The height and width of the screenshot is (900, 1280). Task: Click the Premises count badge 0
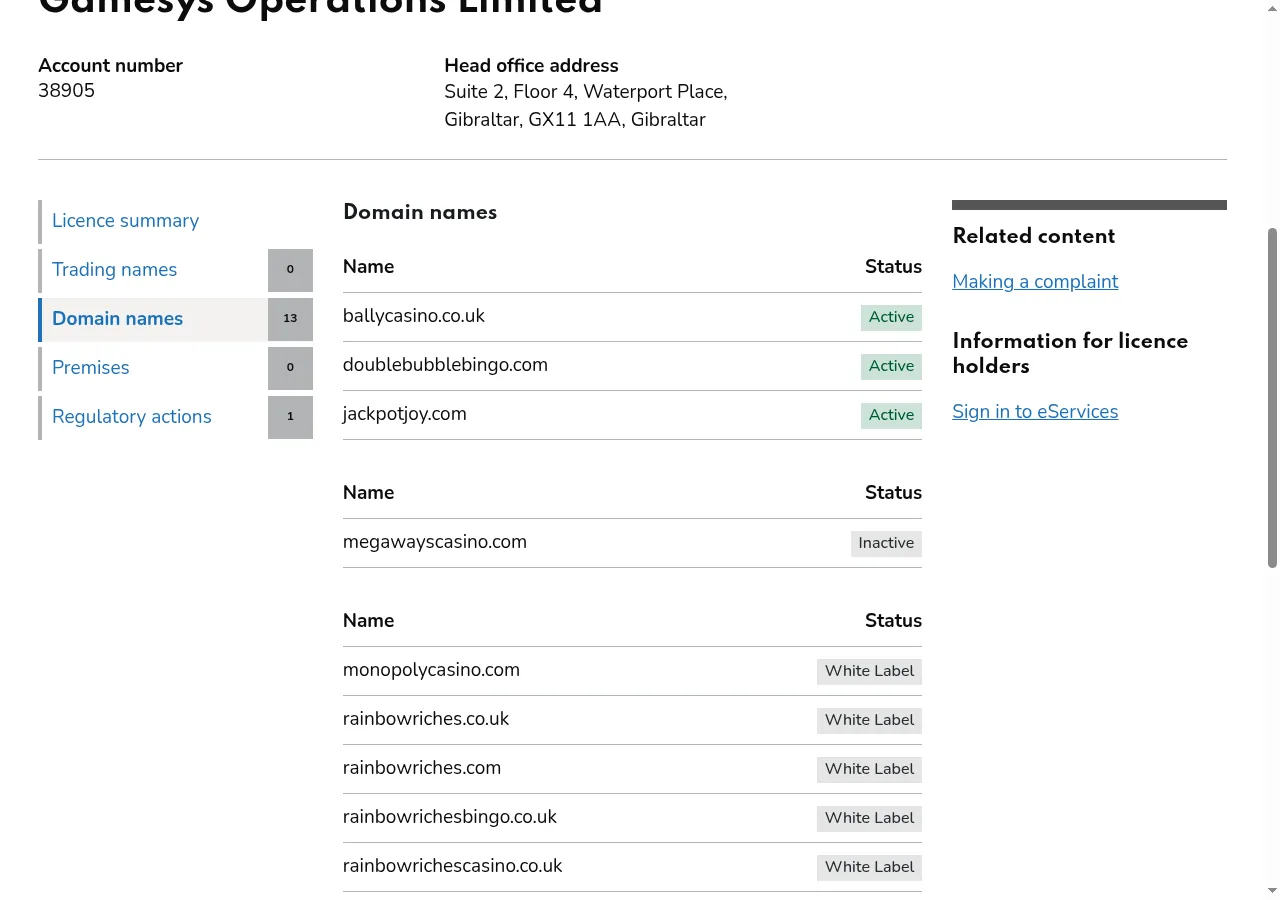290,368
